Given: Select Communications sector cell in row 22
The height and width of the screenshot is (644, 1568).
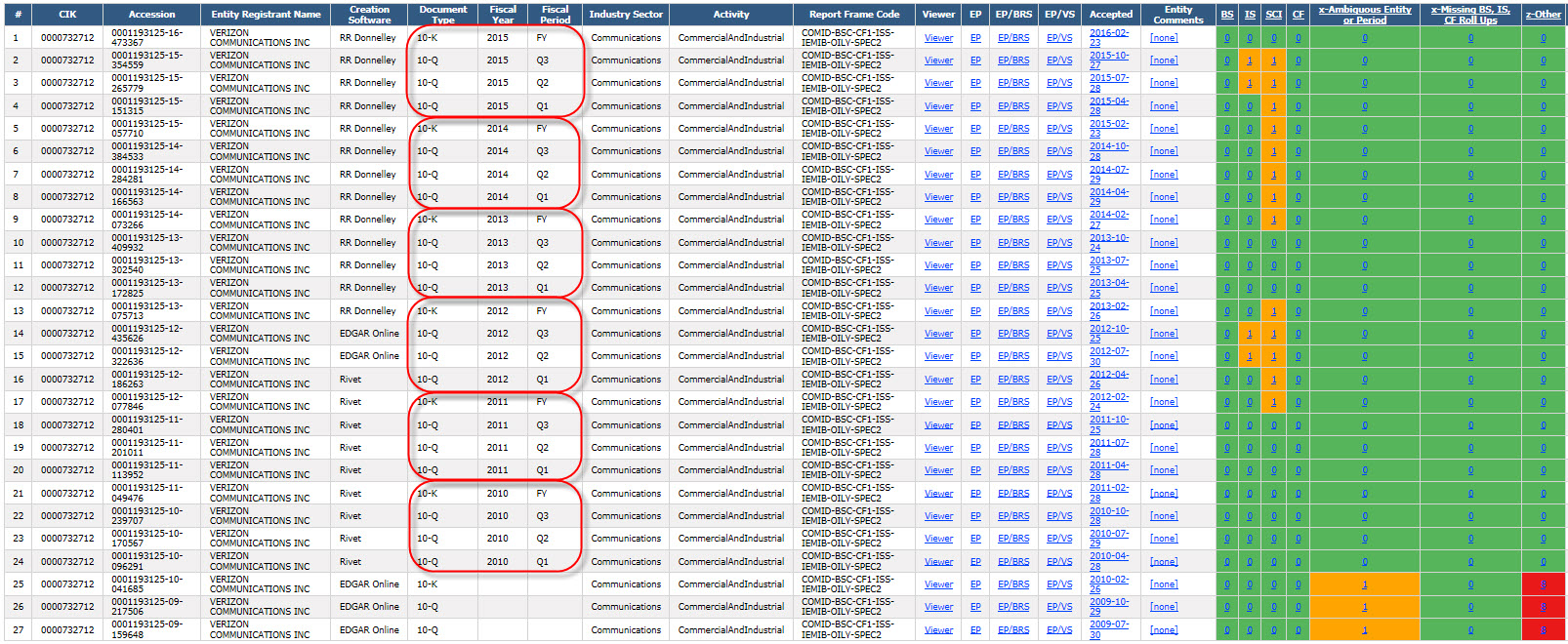Looking at the screenshot, I should point(626,516).
